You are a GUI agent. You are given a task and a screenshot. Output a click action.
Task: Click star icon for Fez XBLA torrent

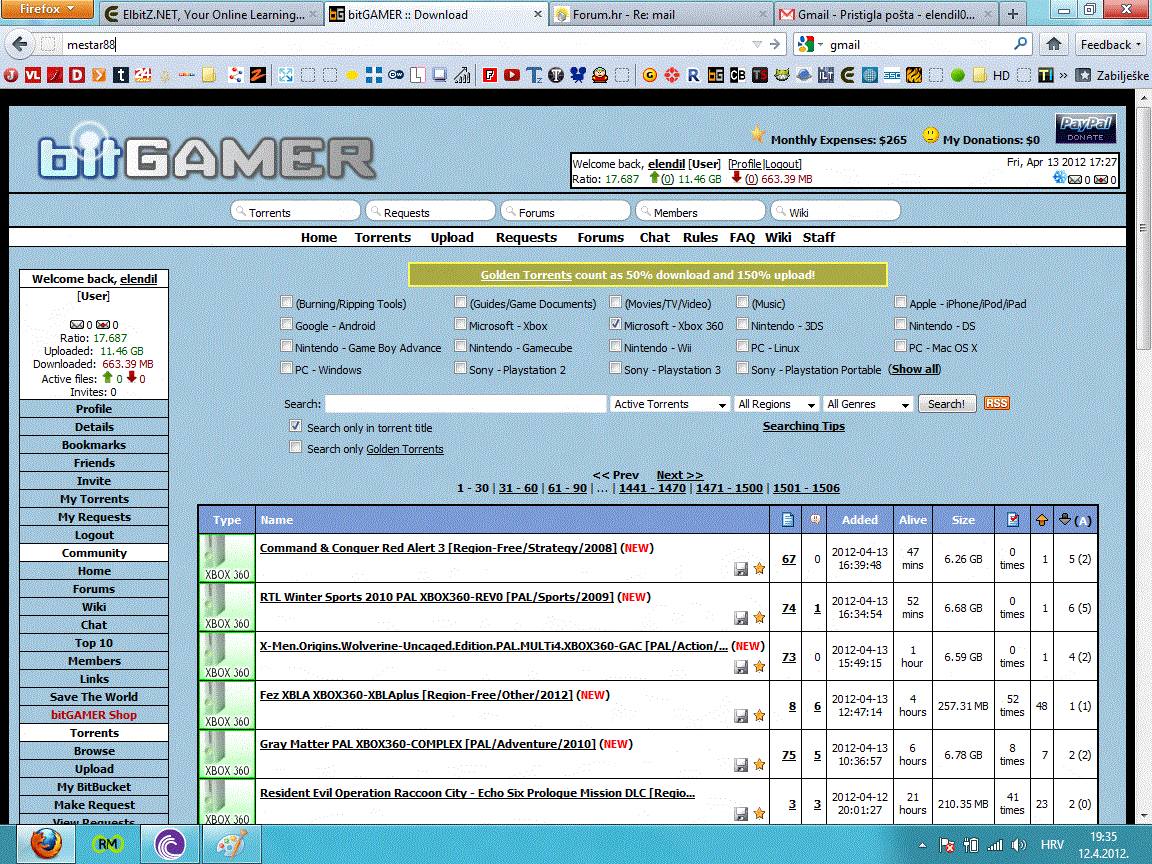[760, 716]
